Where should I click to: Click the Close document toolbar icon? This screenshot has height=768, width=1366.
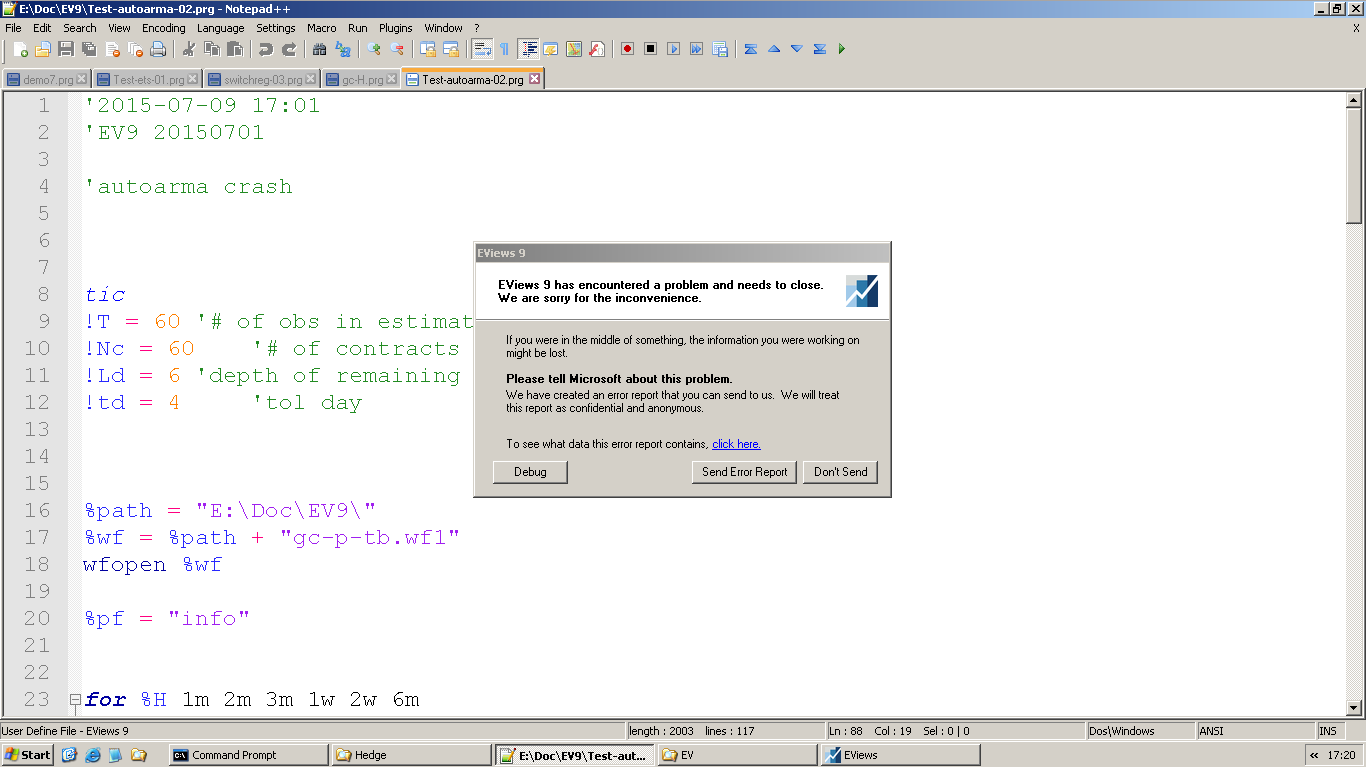(x=112, y=49)
